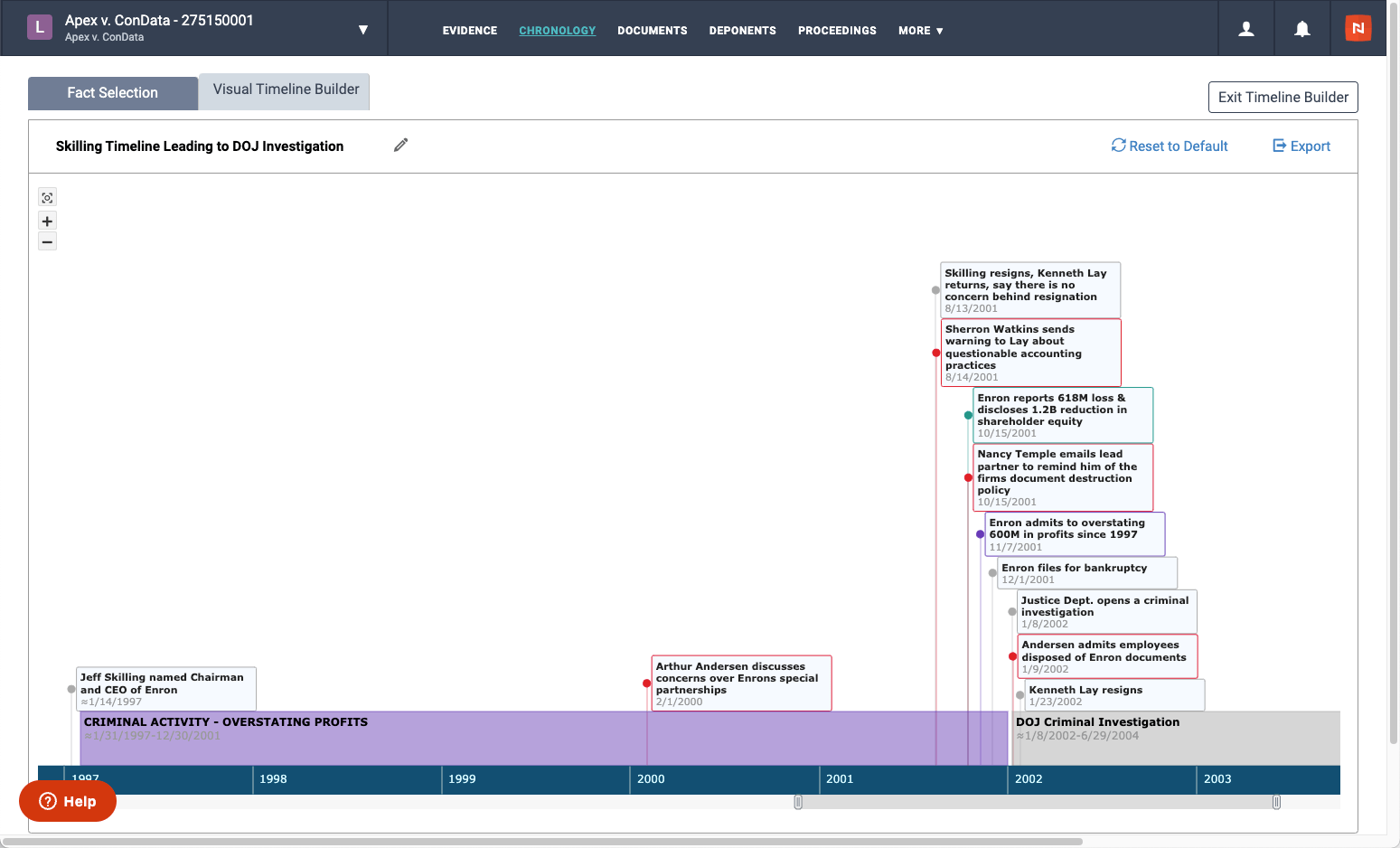This screenshot has width=1400, height=848.
Task: Navigate to the Deponents section
Action: point(742,30)
